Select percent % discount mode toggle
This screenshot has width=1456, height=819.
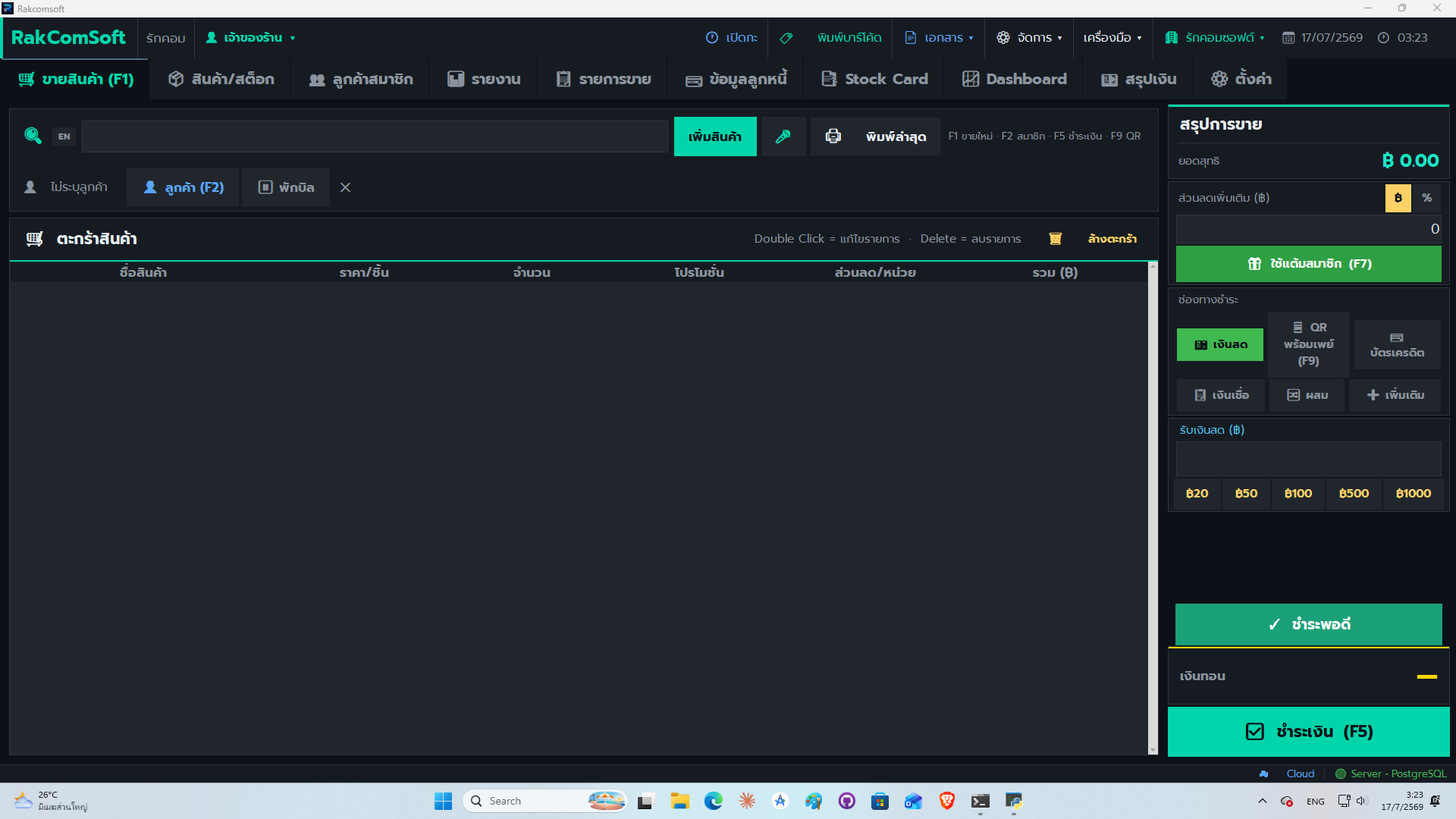(x=1426, y=198)
